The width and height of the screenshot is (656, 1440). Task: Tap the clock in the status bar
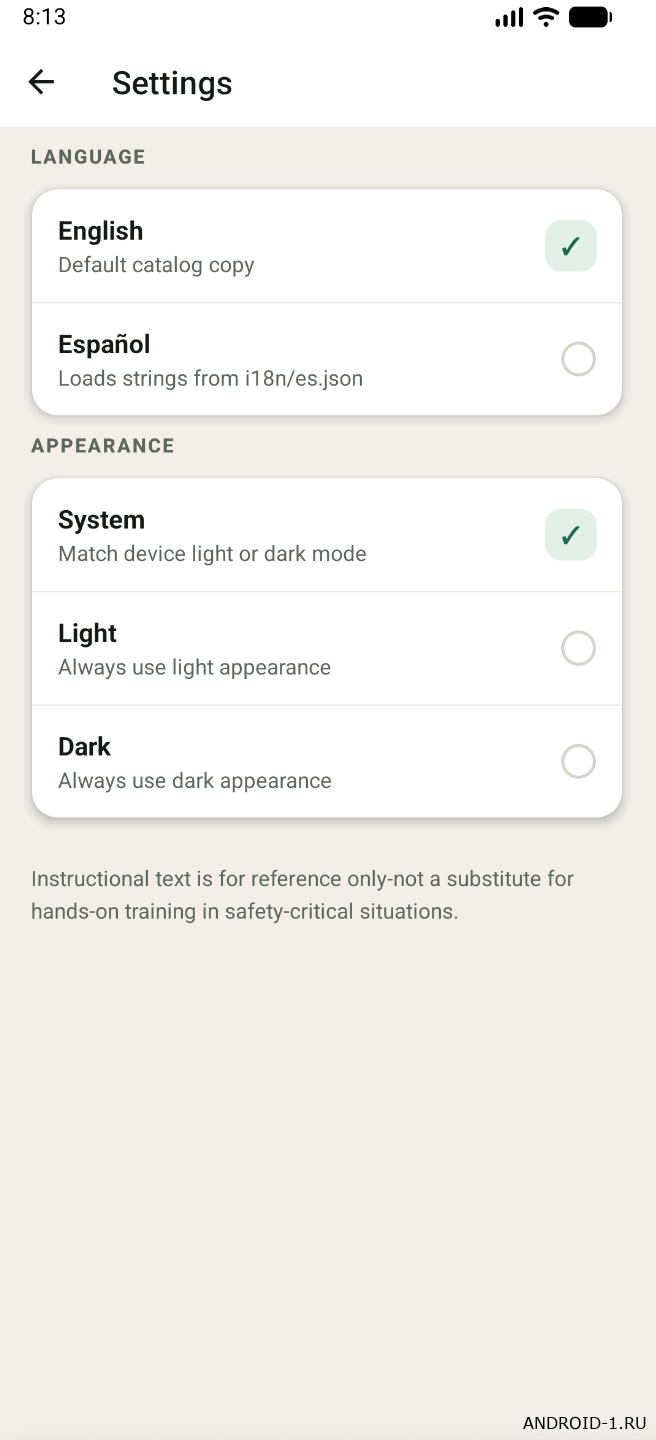(x=44, y=17)
